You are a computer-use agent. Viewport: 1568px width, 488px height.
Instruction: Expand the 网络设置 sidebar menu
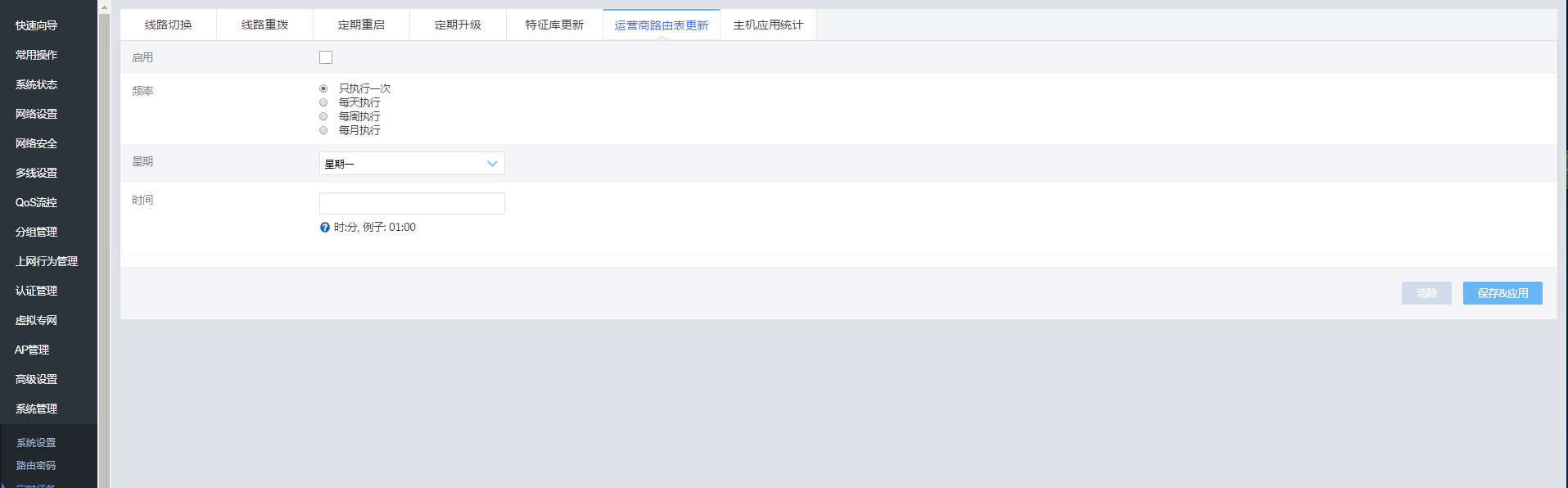(x=36, y=114)
